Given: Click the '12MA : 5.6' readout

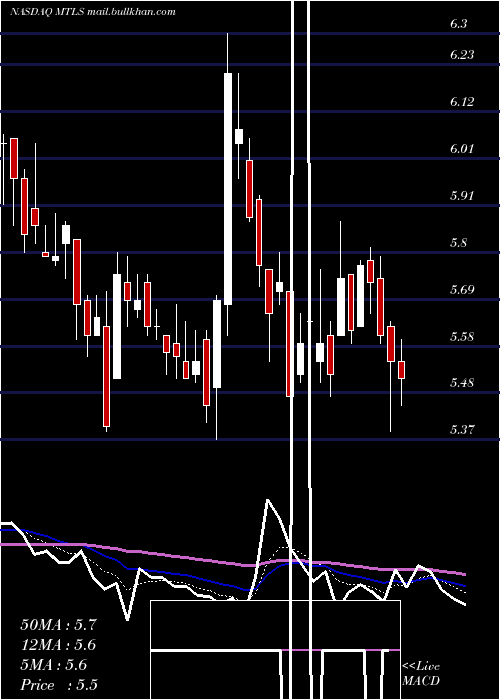Looking at the screenshot, I should pos(58,645).
